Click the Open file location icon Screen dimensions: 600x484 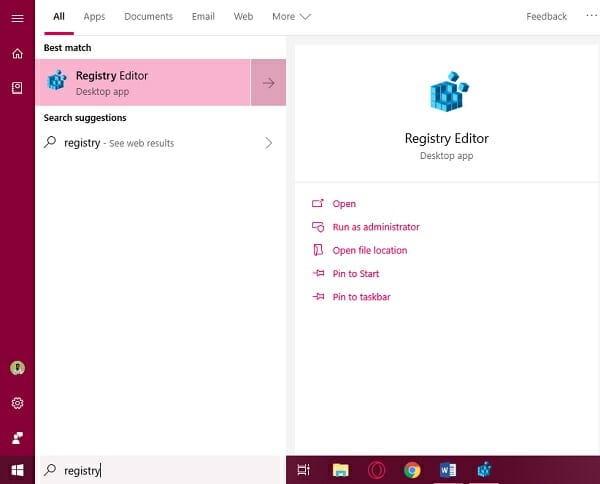(318, 250)
